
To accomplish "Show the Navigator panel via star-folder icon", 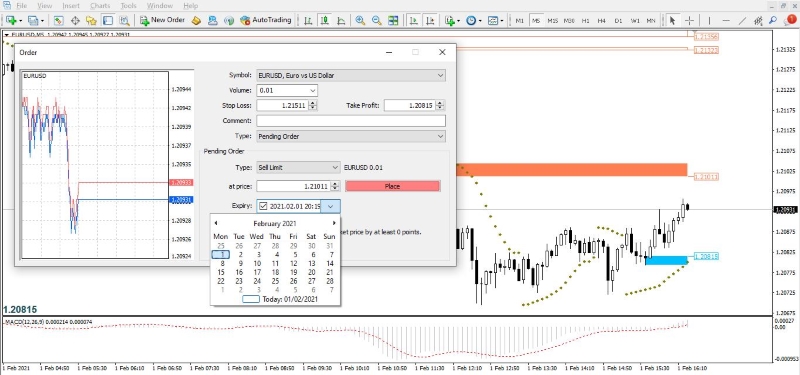I will pos(91,20).
